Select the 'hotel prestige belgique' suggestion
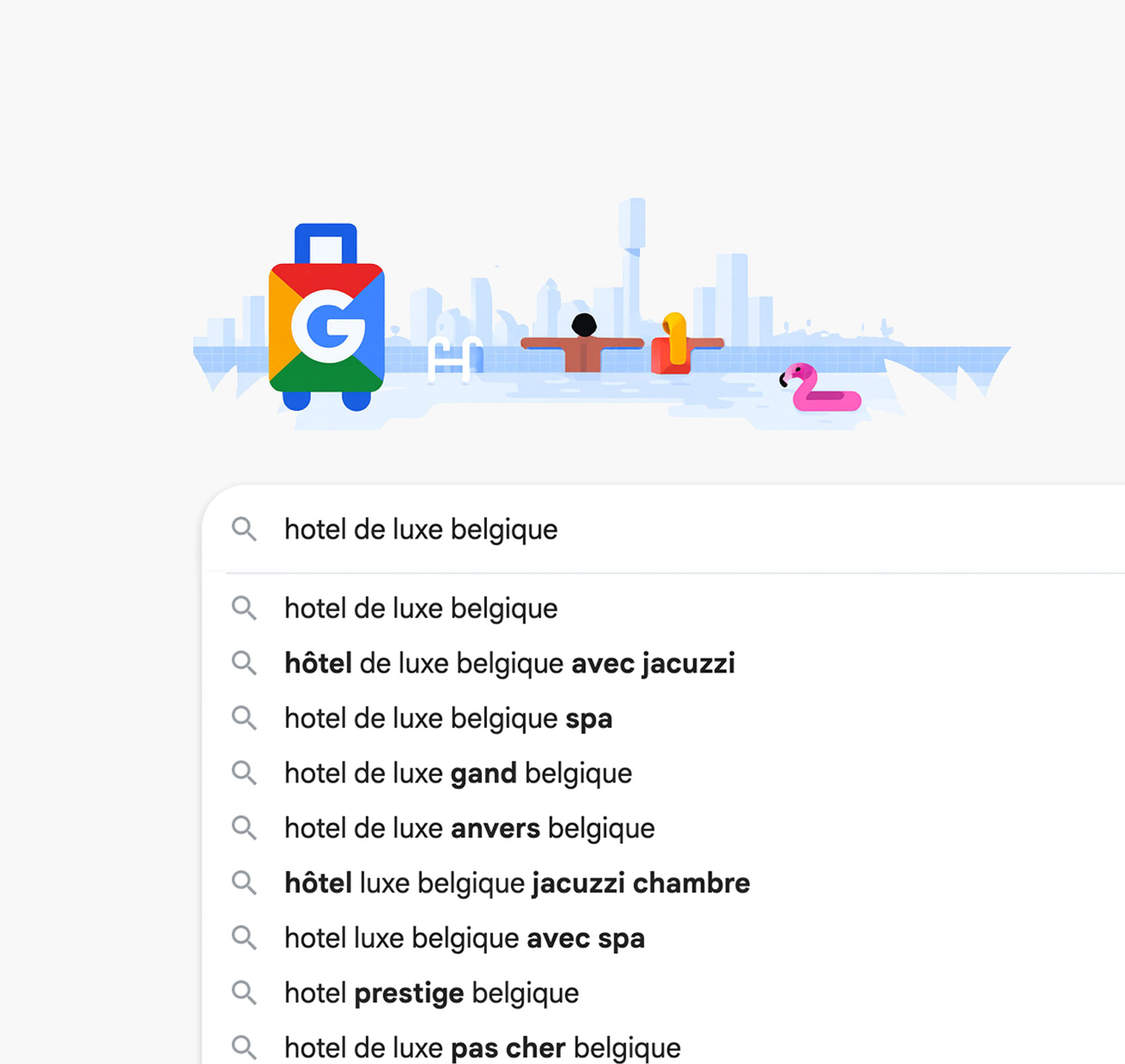The width and height of the screenshot is (1125, 1064). click(431, 992)
